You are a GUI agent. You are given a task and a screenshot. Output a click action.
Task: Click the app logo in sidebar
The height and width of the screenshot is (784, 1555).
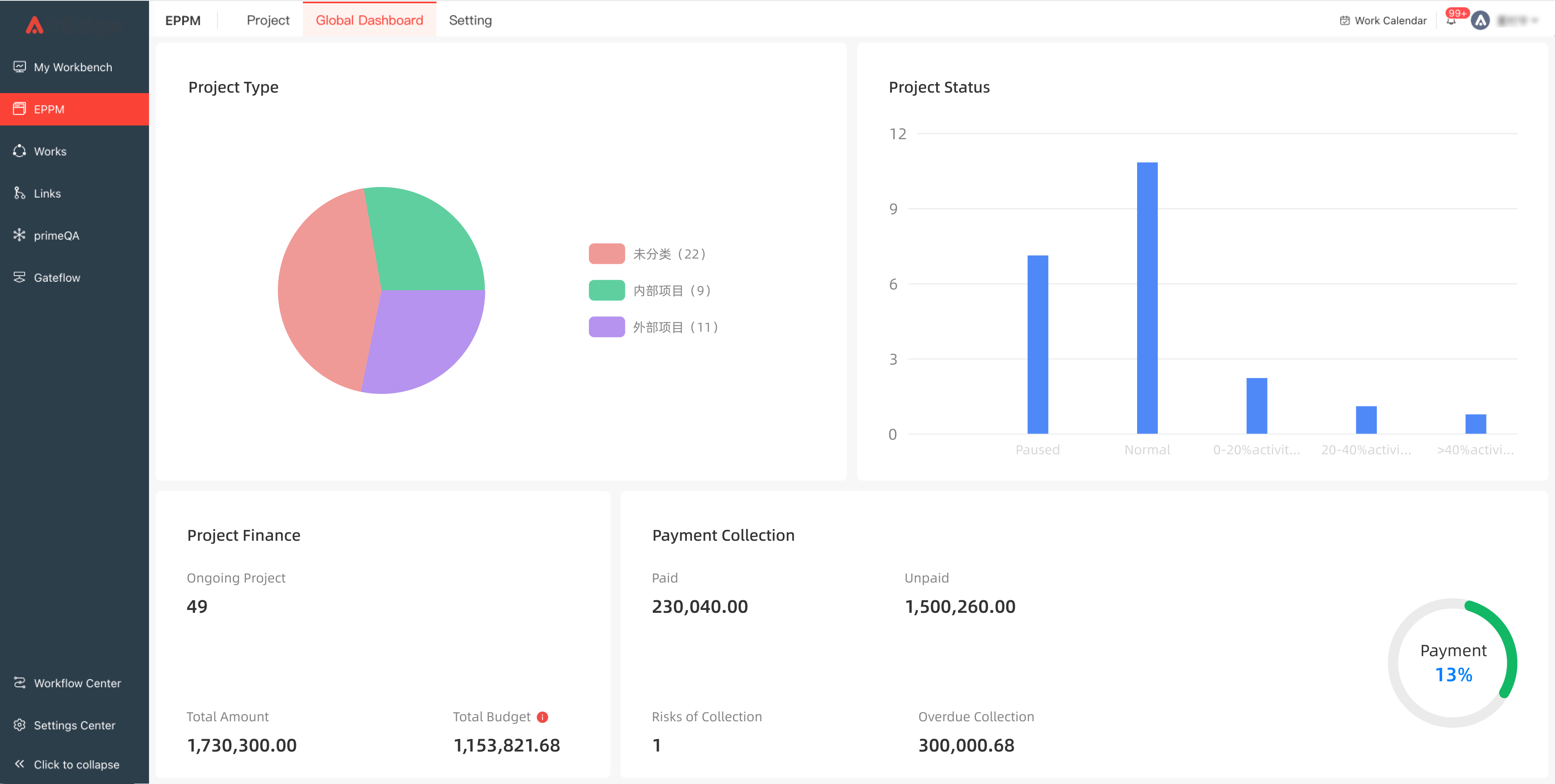(x=34, y=24)
